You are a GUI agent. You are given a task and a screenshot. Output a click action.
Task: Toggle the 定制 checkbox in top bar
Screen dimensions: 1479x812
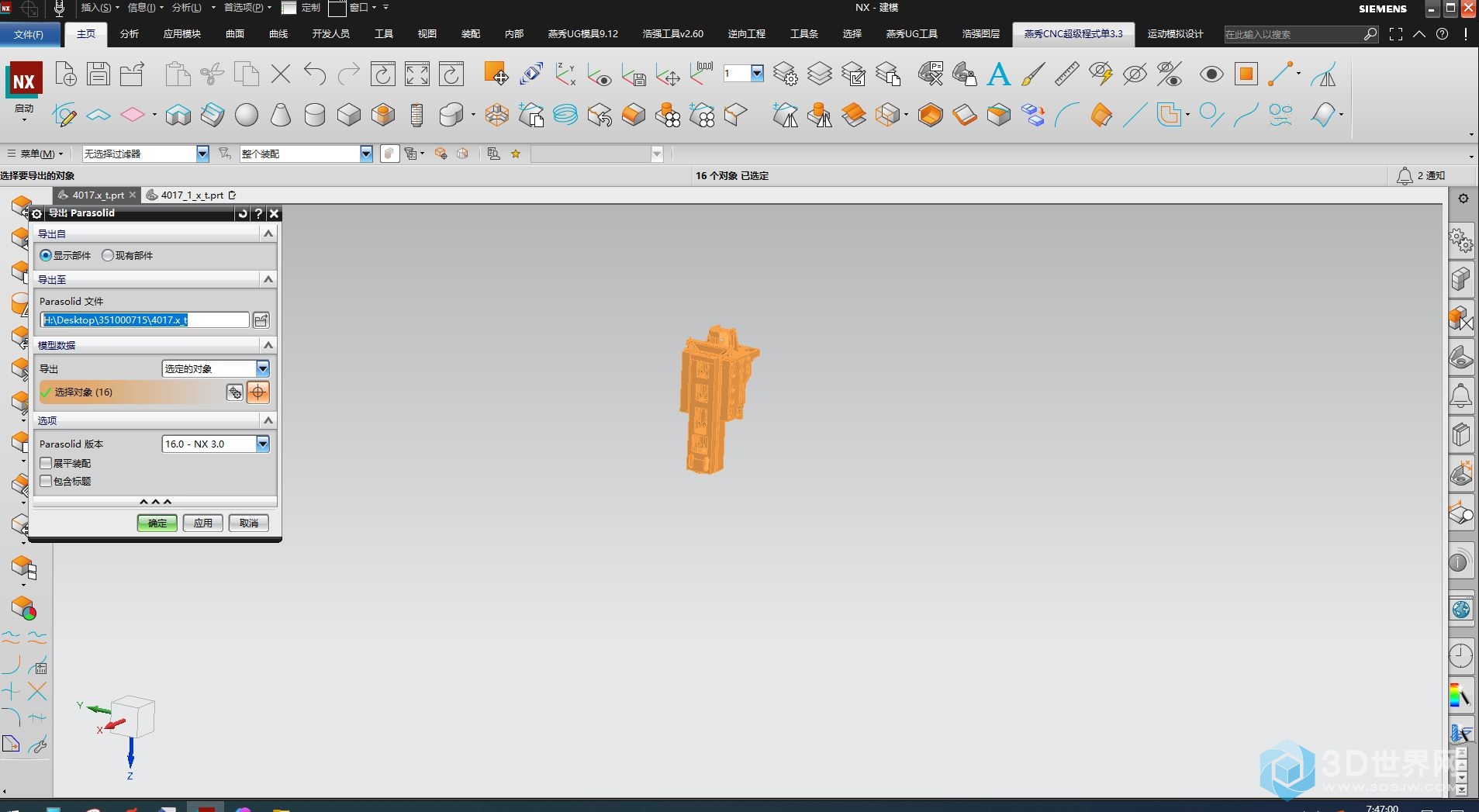pos(289,8)
